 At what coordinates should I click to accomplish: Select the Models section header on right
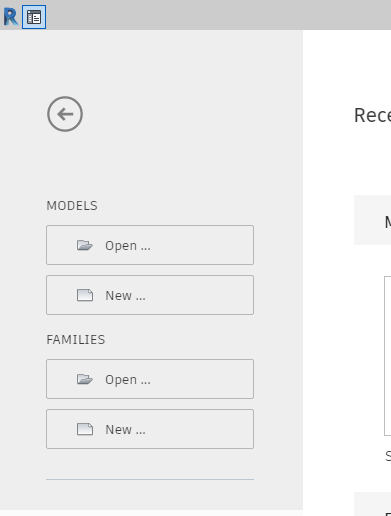tap(372, 220)
